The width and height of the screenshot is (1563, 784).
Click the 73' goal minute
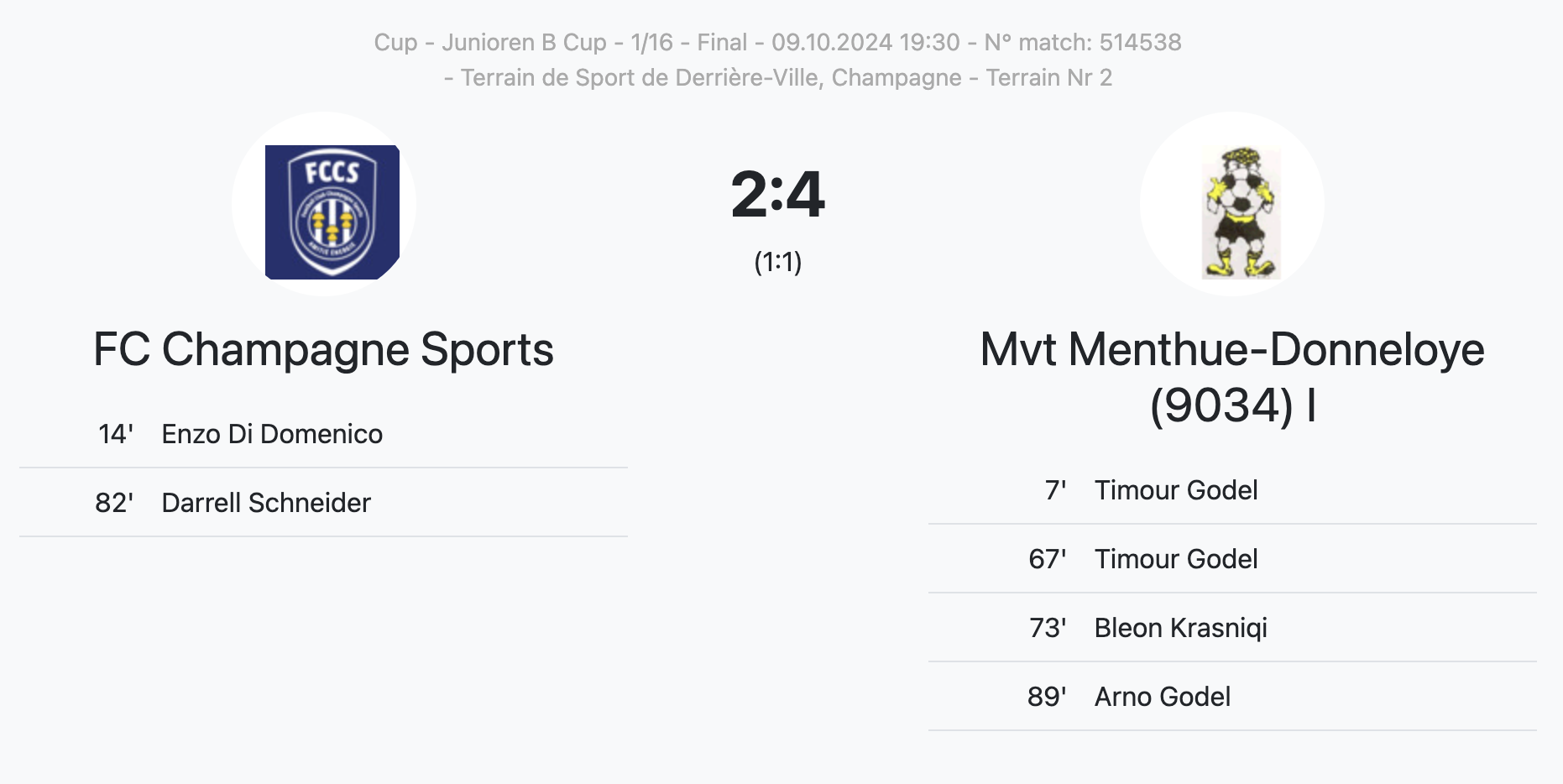click(1048, 628)
